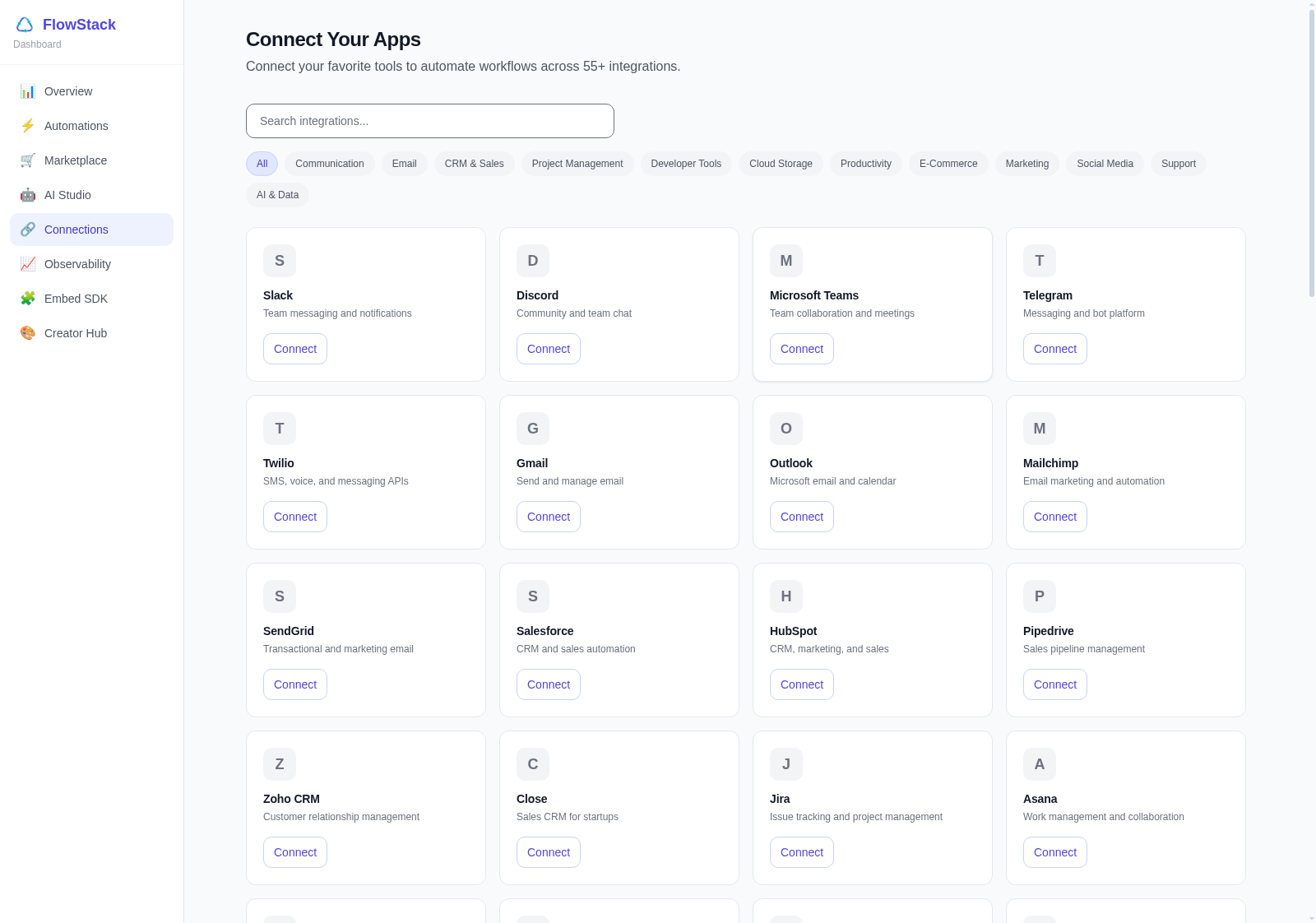The height and width of the screenshot is (923, 1316).
Task: Click the 'Connect Your Apps' heading
Action: (x=333, y=39)
